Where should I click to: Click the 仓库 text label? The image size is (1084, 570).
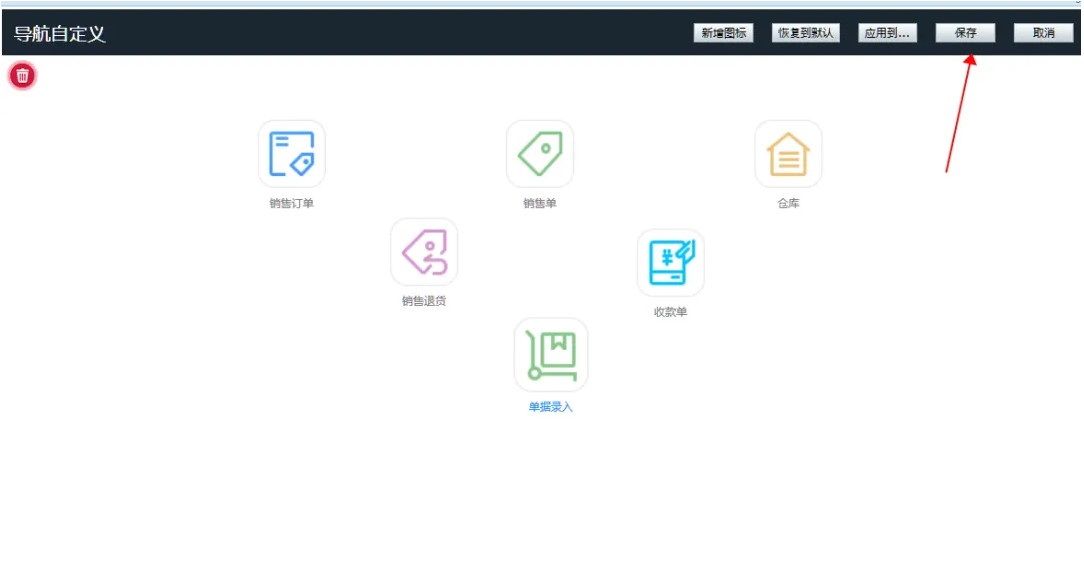[x=788, y=203]
